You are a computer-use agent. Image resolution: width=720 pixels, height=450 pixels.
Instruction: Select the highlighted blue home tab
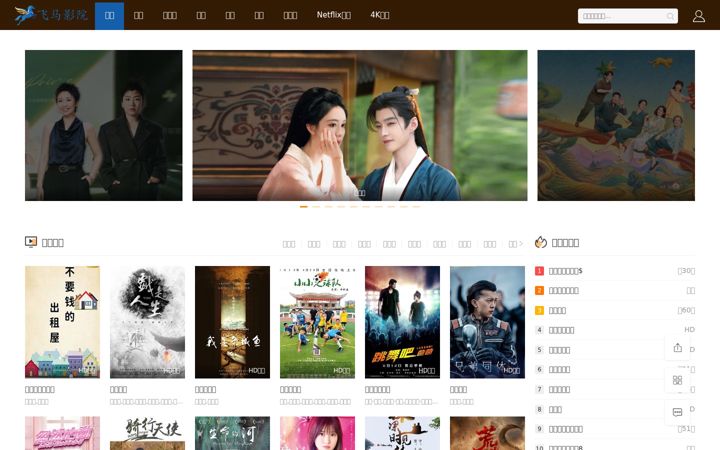tap(109, 16)
